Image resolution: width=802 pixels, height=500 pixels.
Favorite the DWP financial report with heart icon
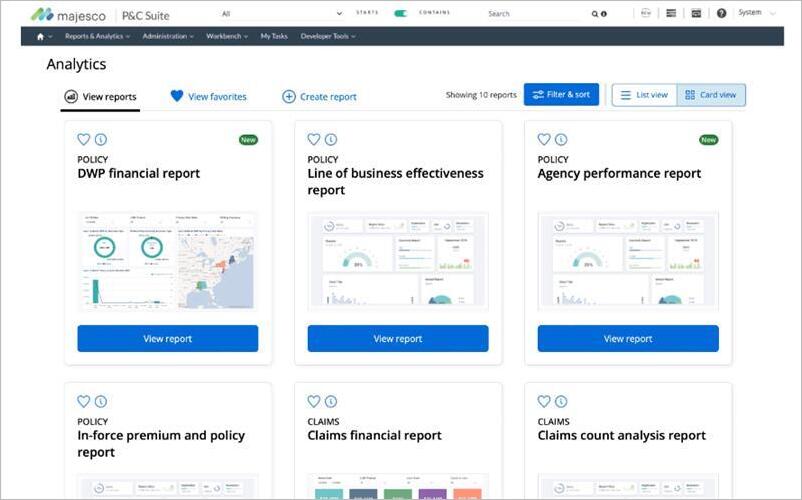tap(84, 140)
